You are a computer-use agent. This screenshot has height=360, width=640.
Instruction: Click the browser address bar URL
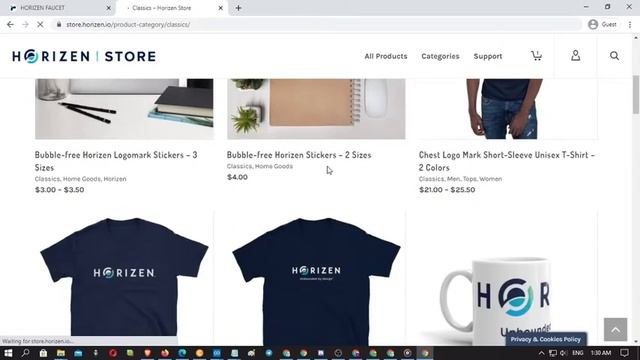pos(128,24)
